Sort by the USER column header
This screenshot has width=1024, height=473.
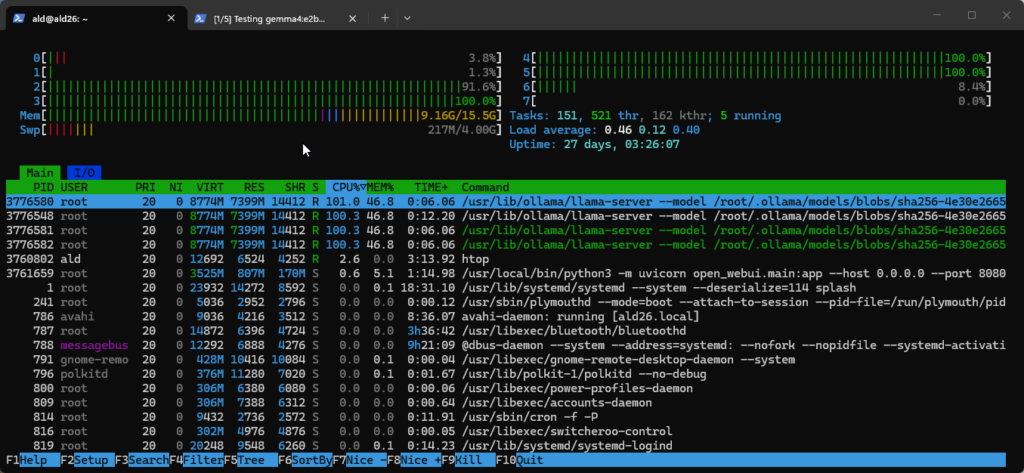(x=74, y=188)
